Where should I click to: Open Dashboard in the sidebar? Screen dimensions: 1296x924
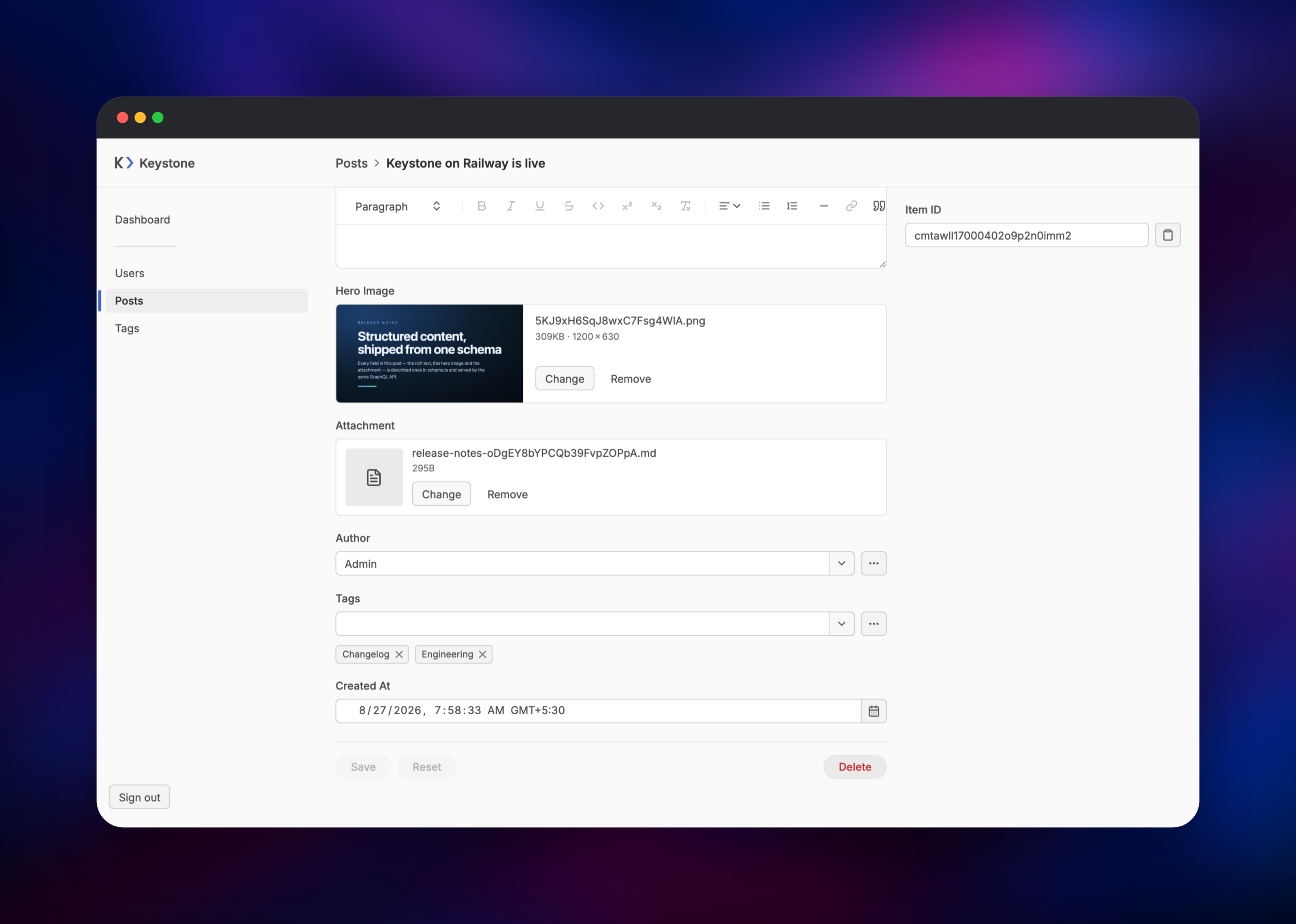142,219
